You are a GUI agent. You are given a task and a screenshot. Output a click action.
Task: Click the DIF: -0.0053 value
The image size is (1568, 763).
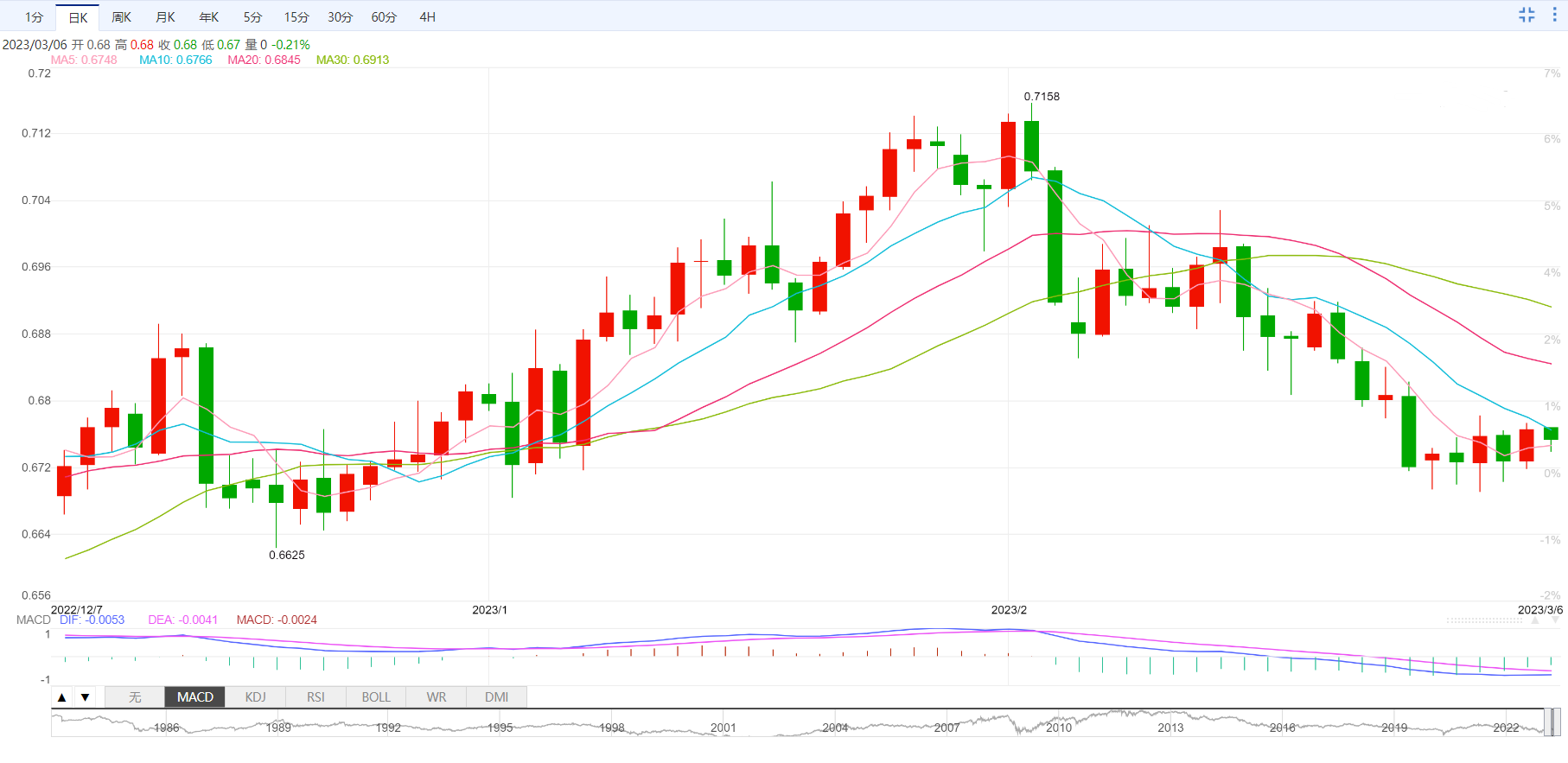click(92, 620)
